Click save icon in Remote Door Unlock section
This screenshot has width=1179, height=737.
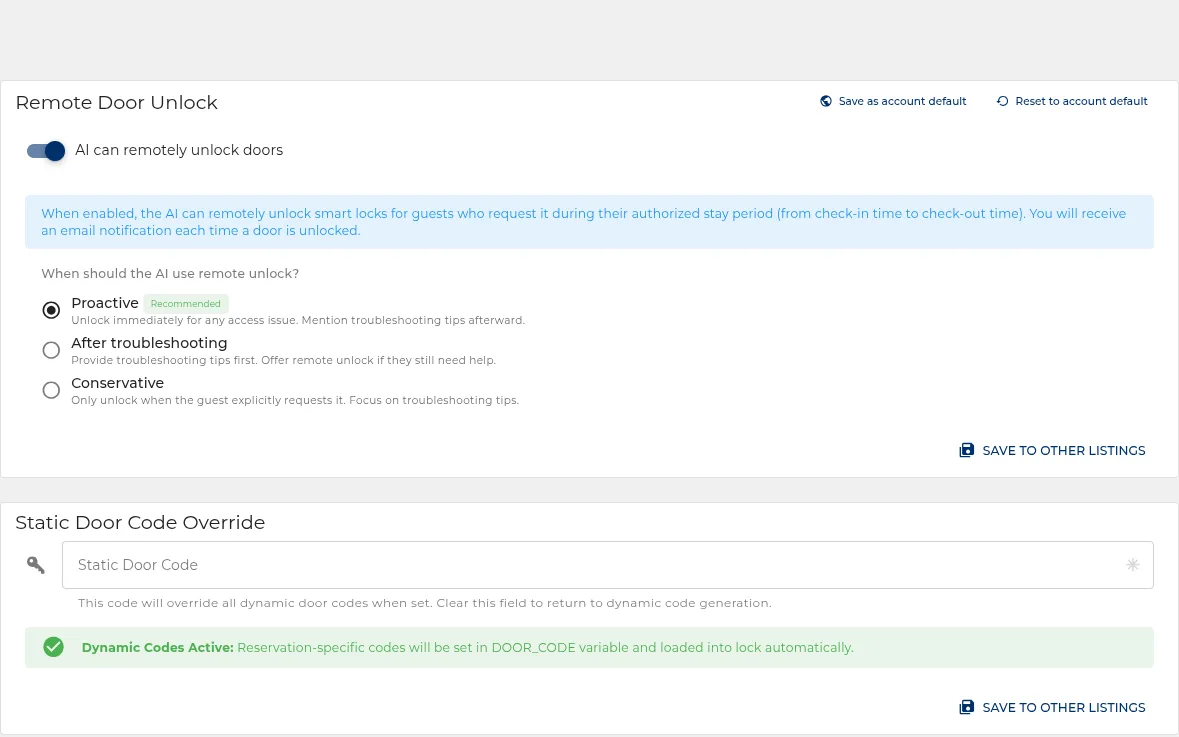tap(966, 450)
